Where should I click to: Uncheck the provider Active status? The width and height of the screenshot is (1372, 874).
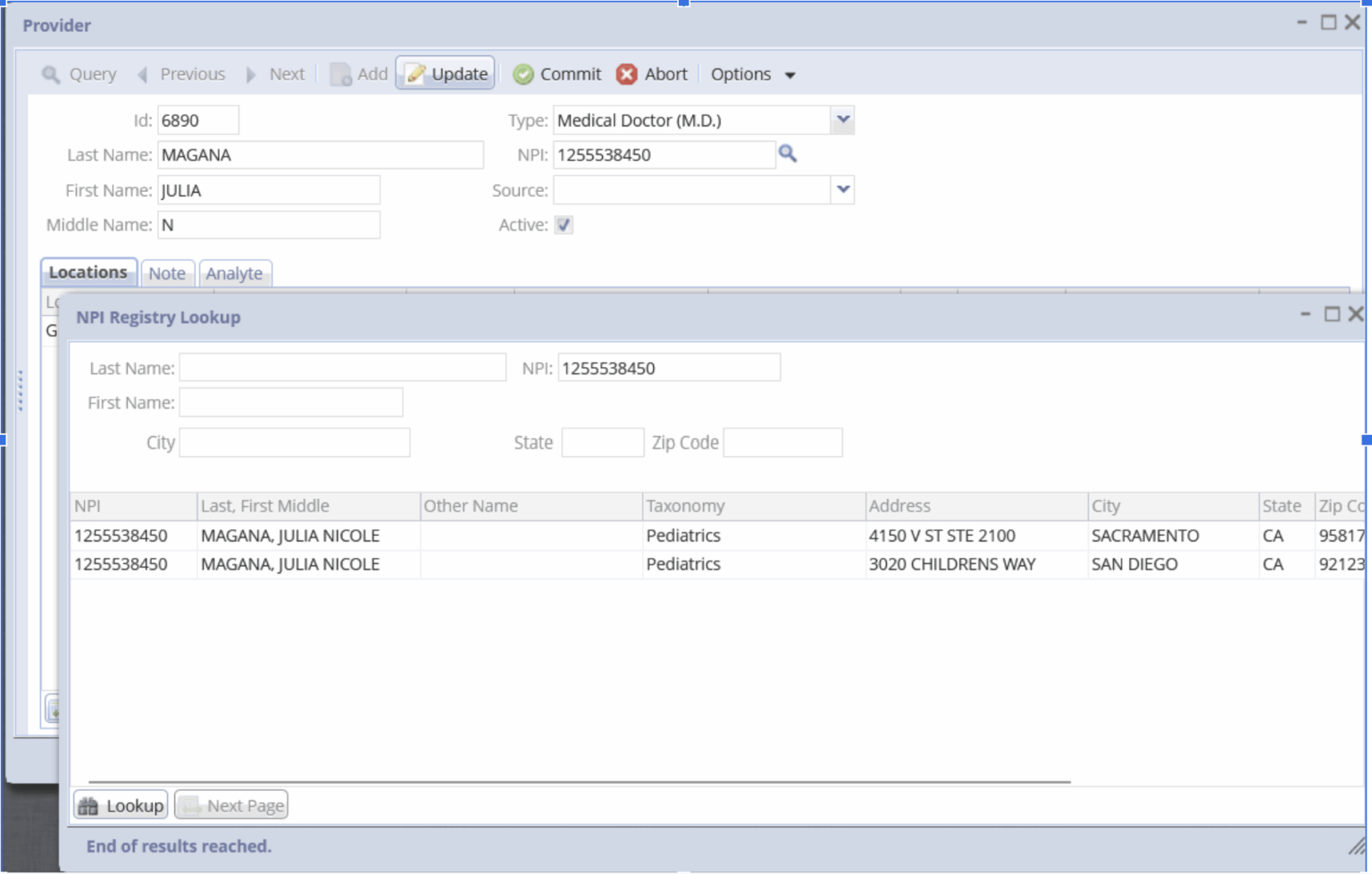coord(563,225)
